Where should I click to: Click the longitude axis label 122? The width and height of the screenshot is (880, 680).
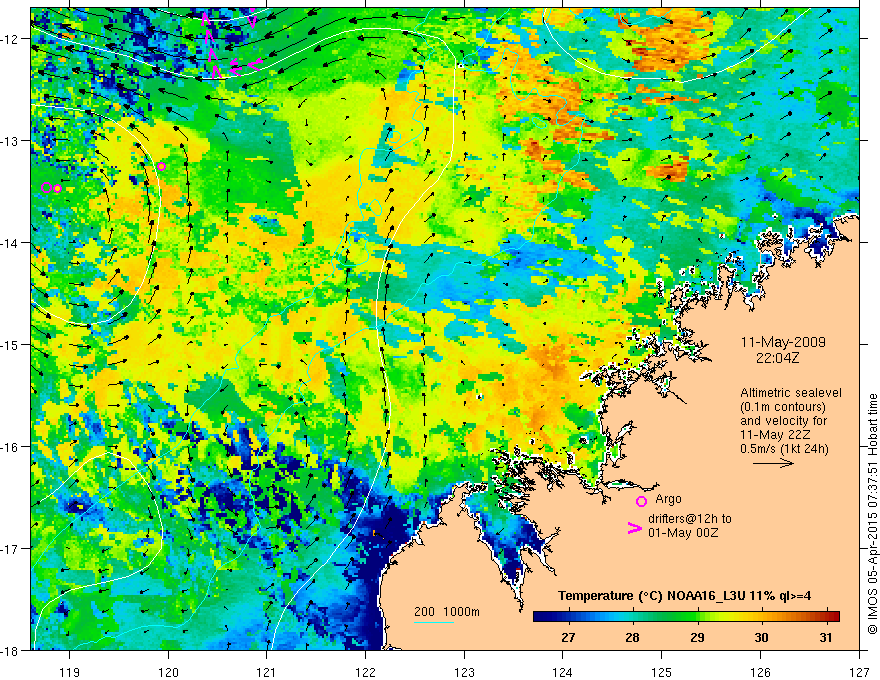(365, 672)
